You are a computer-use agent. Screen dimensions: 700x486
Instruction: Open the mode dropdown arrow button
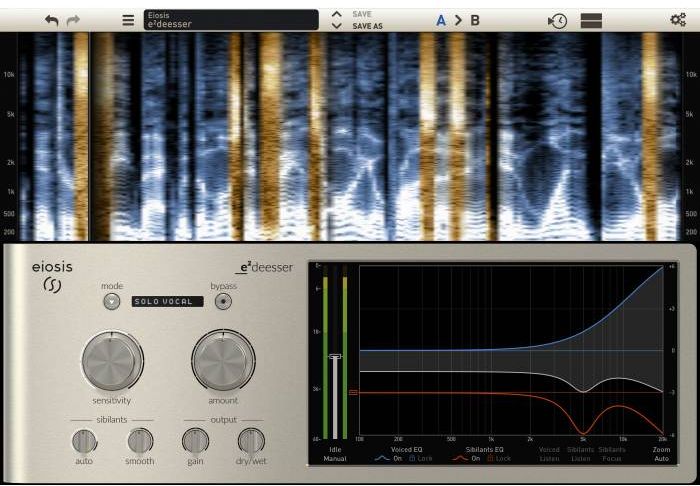112,302
